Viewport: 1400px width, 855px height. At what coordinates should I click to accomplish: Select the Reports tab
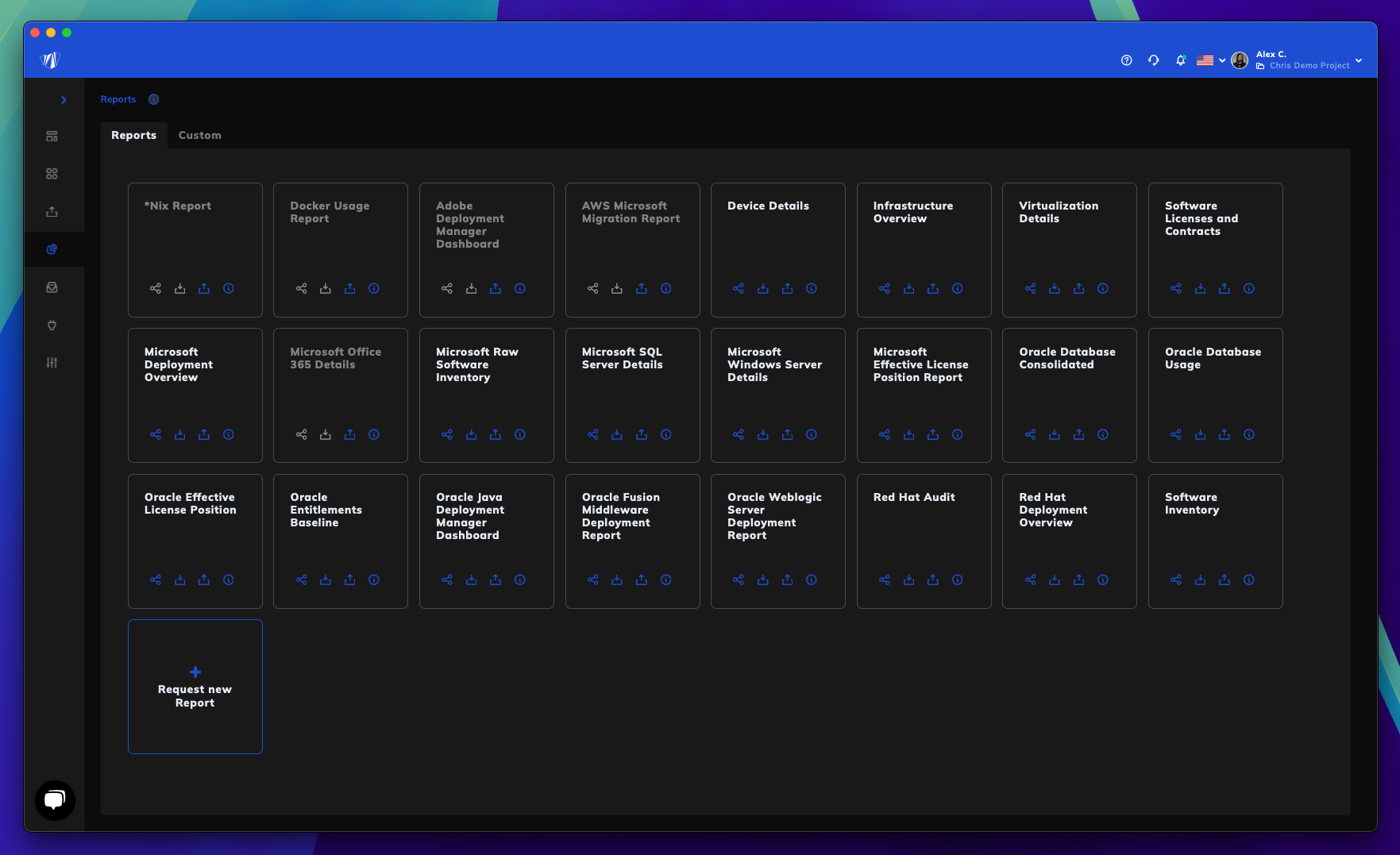[x=133, y=136]
